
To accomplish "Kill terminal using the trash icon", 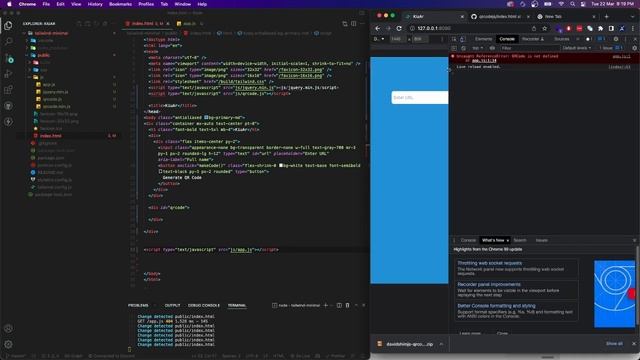I will [347, 305].
